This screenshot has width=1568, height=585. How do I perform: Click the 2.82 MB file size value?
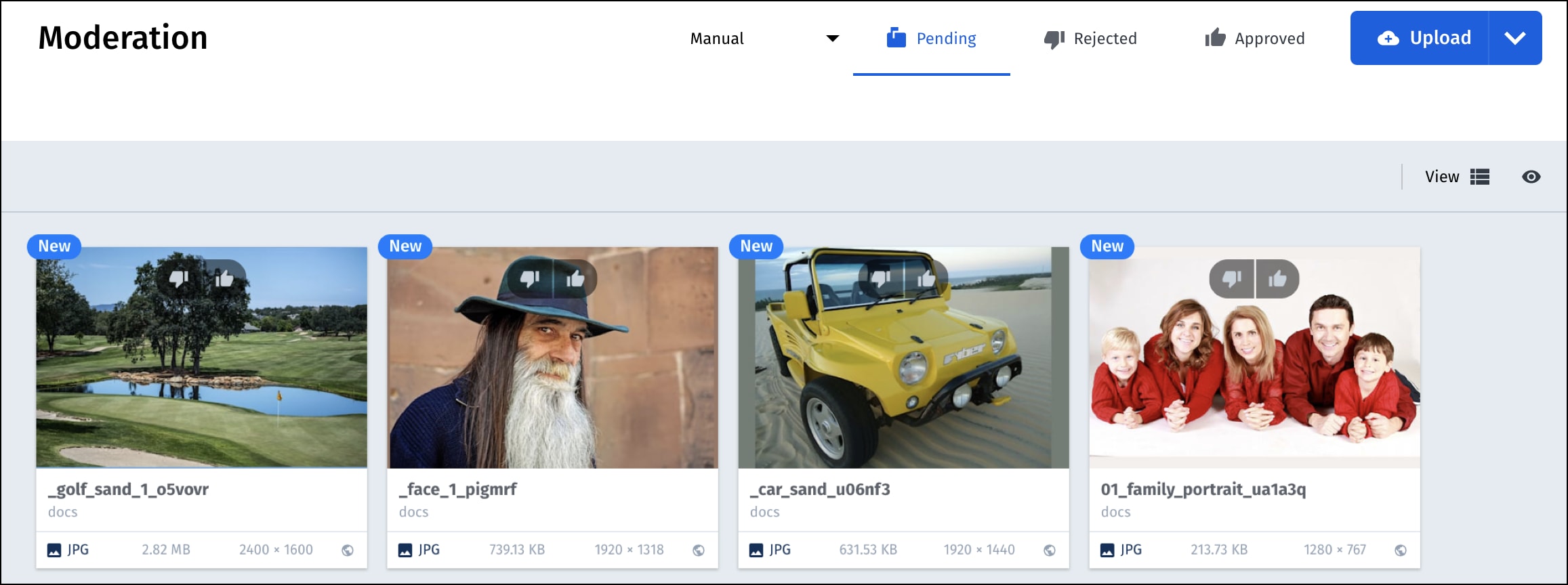point(166,550)
